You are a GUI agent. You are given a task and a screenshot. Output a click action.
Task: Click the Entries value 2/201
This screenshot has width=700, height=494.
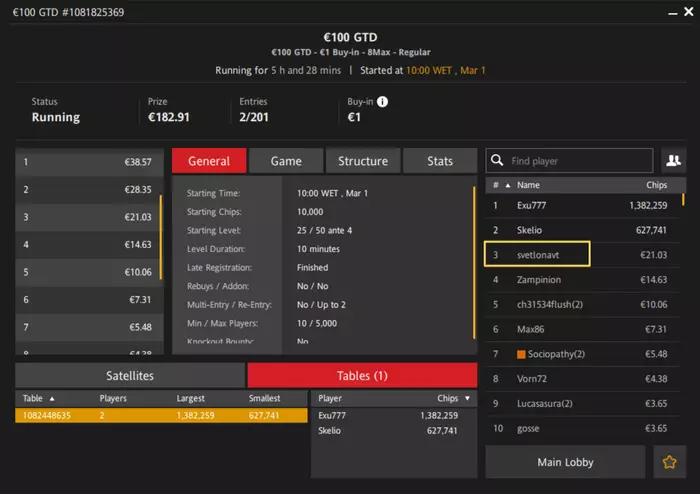point(254,117)
